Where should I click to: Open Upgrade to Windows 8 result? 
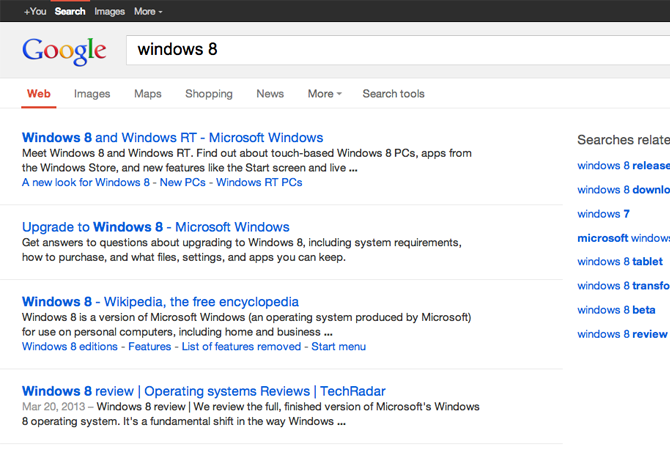point(156,227)
